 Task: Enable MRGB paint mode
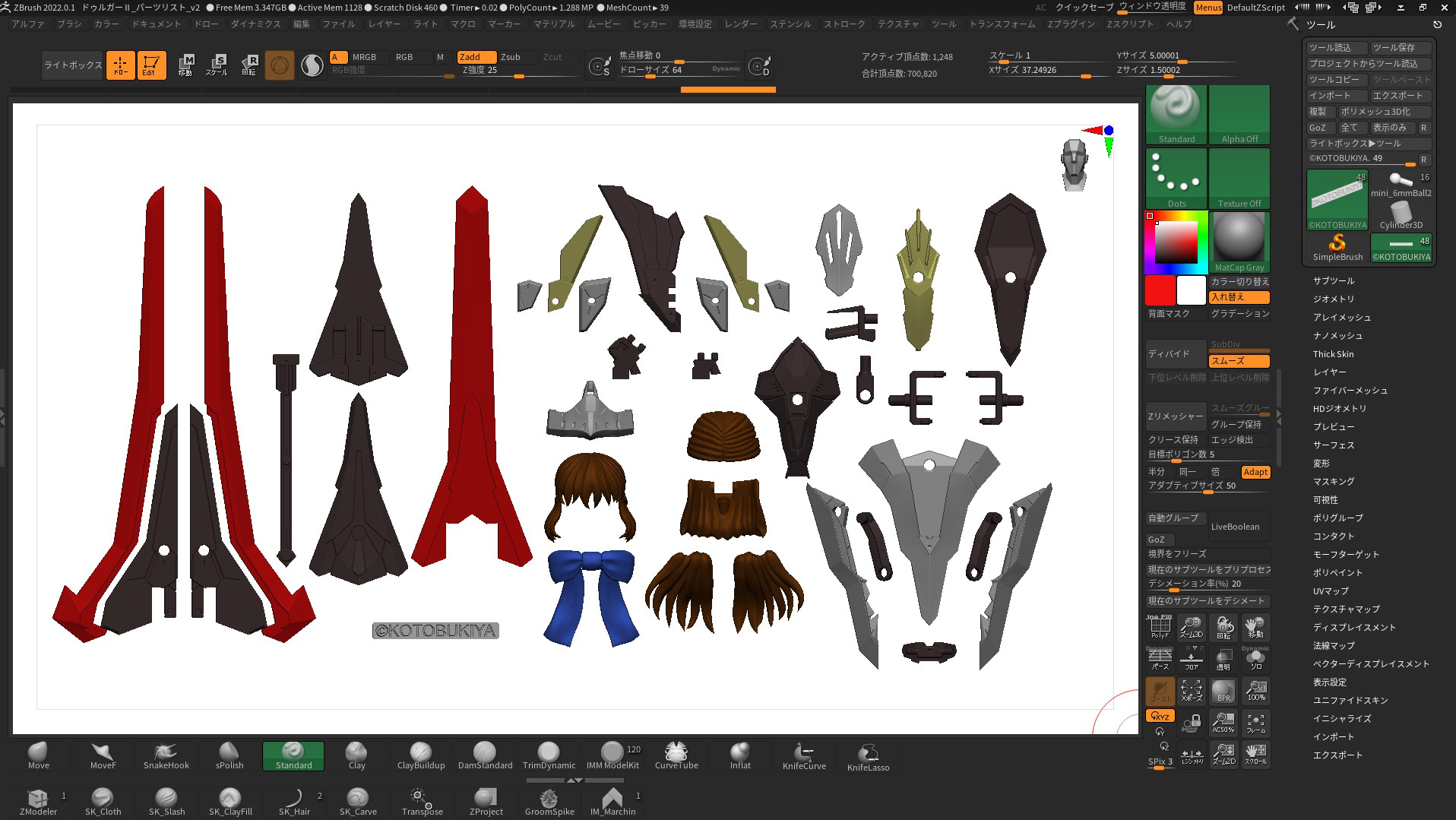coord(369,57)
